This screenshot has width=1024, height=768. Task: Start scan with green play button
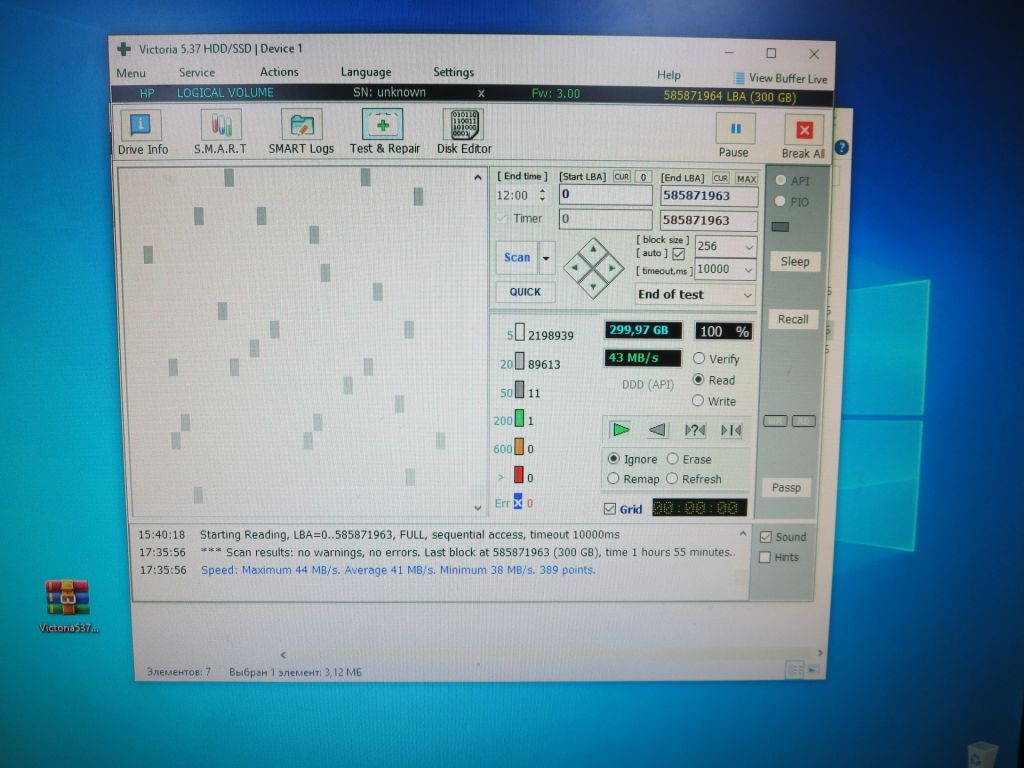click(620, 430)
